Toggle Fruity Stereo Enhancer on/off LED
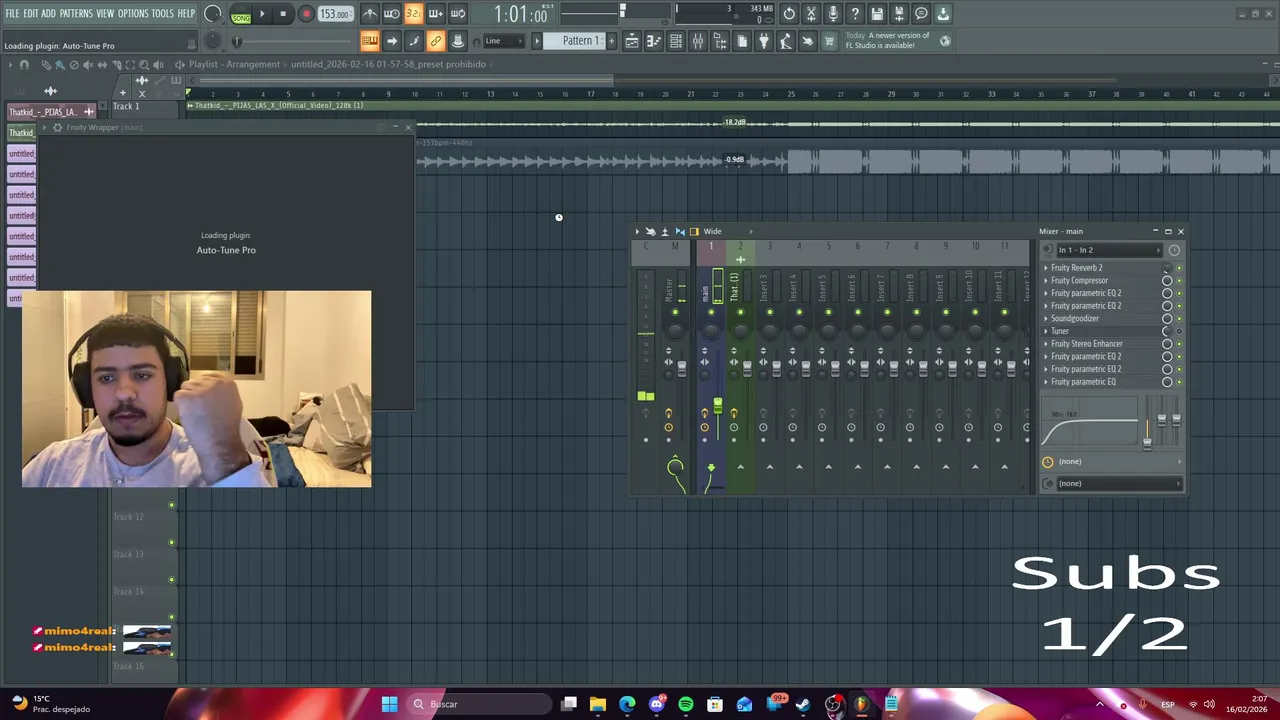Viewport: 1280px width, 720px height. tap(1179, 344)
